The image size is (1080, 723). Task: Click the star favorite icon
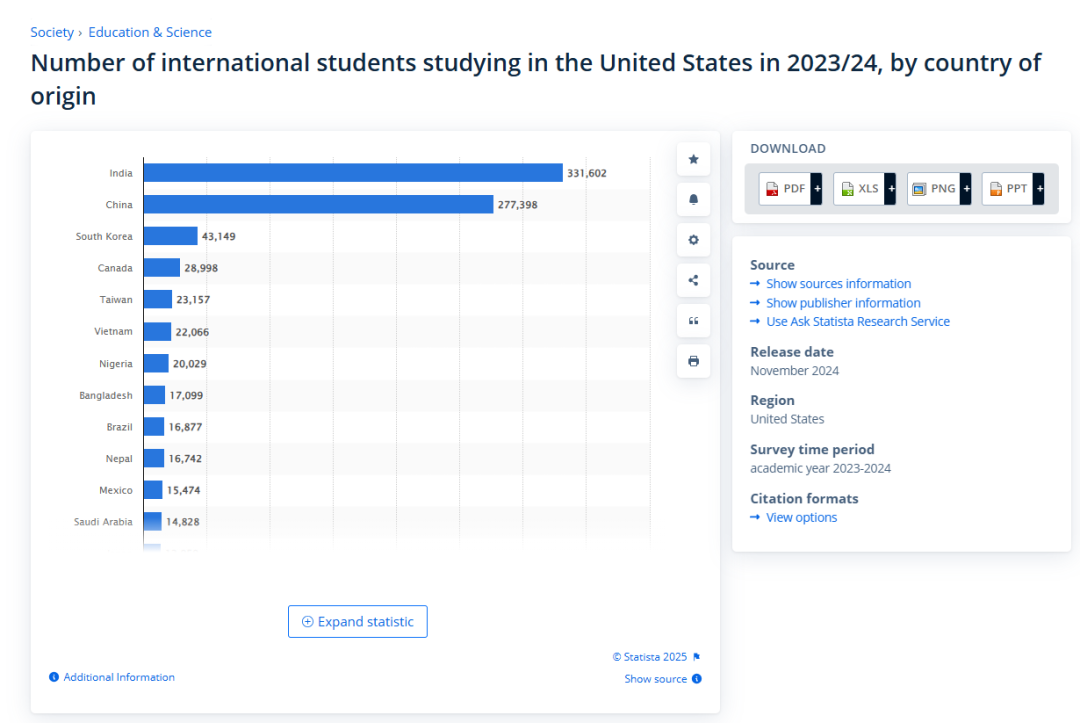(693, 159)
